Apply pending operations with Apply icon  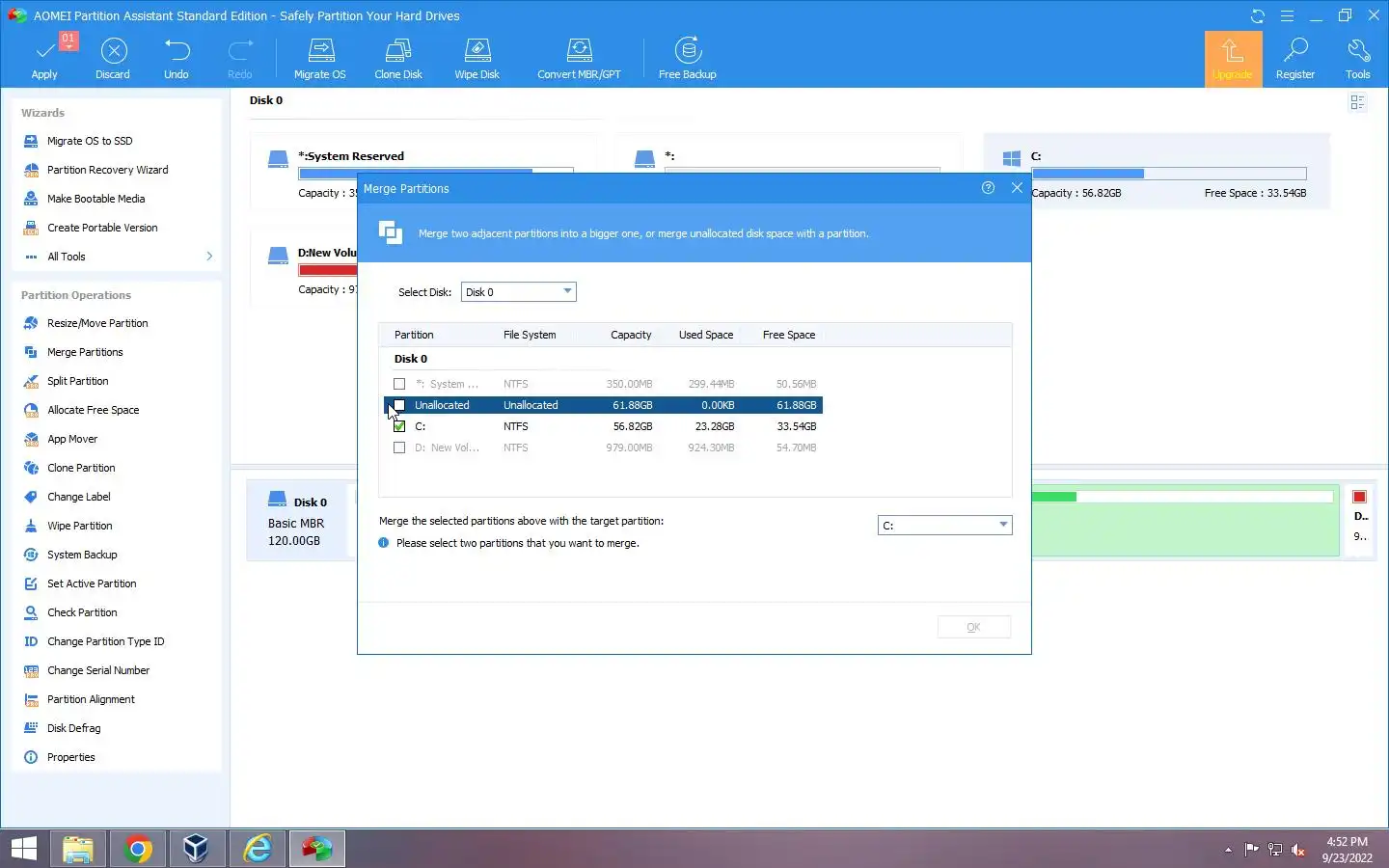coord(44,58)
